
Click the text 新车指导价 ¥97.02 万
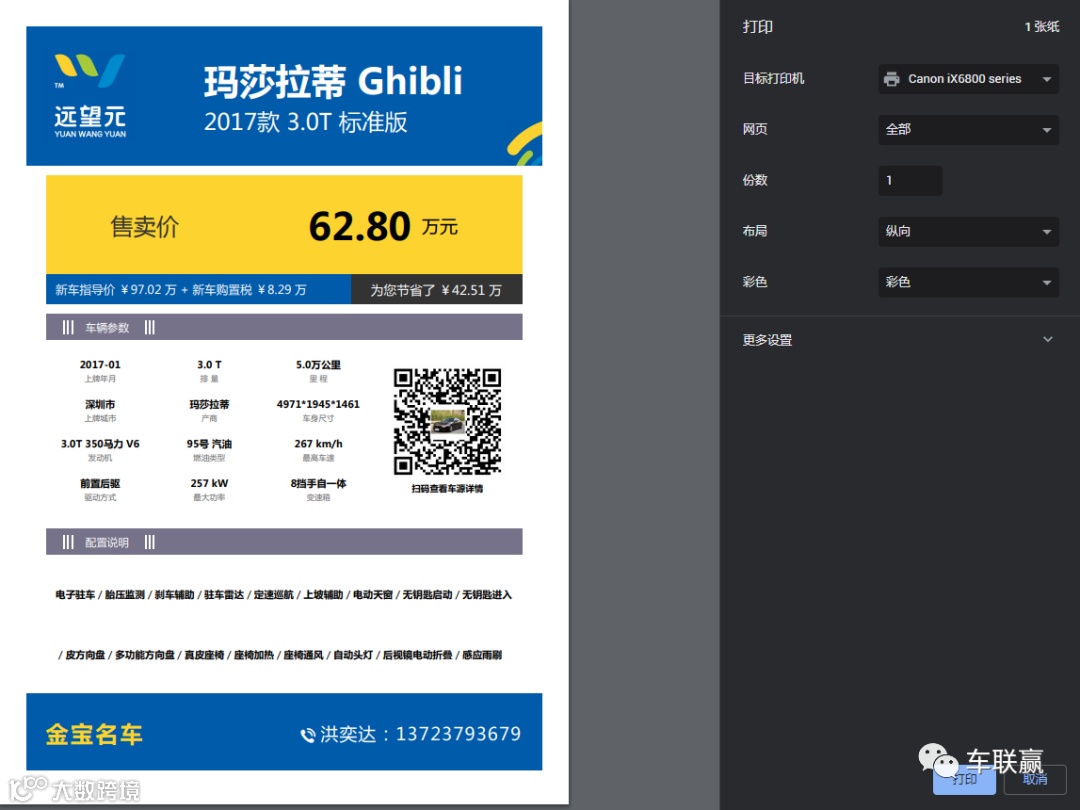116,290
